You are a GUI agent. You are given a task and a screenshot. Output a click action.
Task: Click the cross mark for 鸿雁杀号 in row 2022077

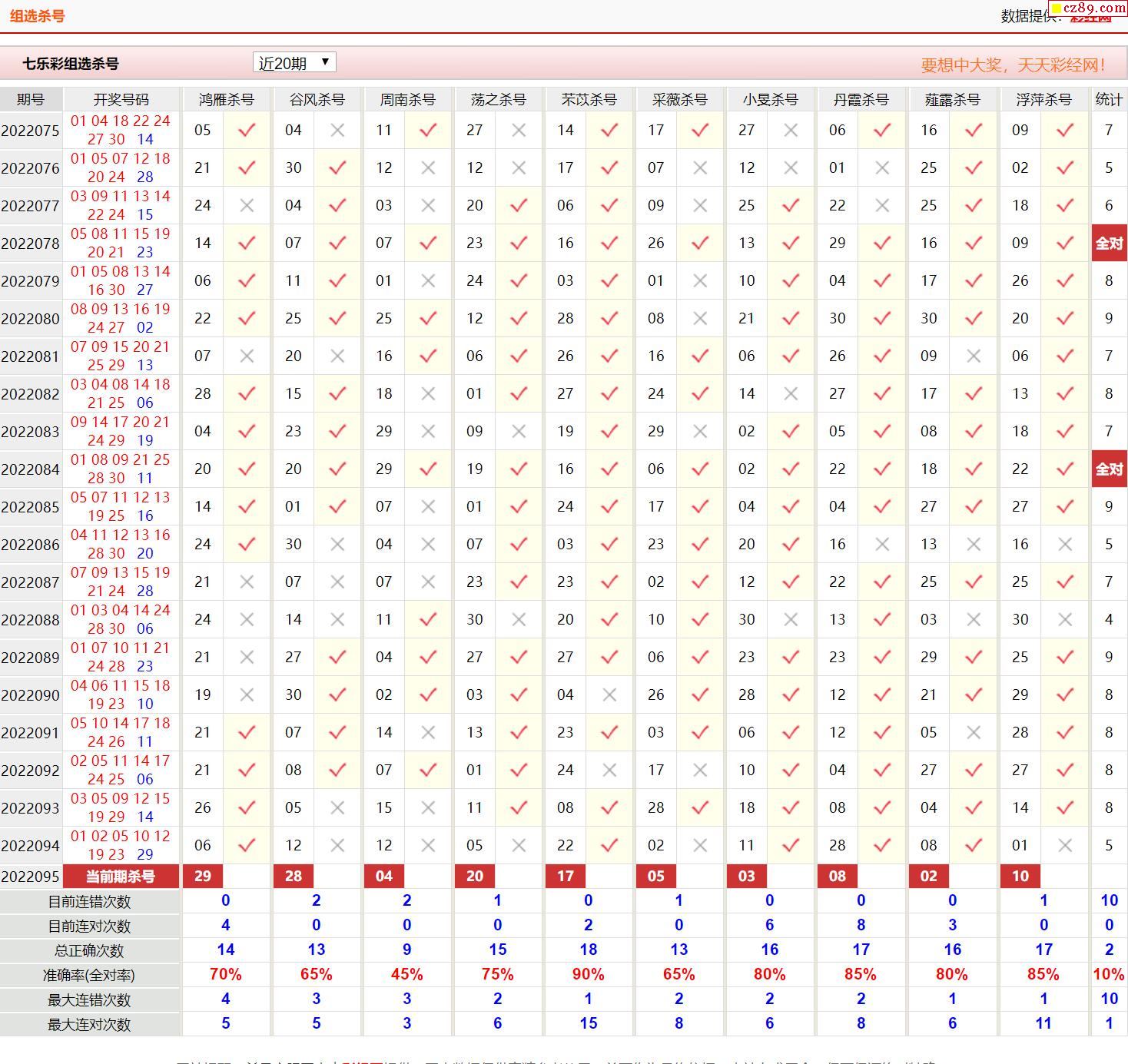point(247,206)
